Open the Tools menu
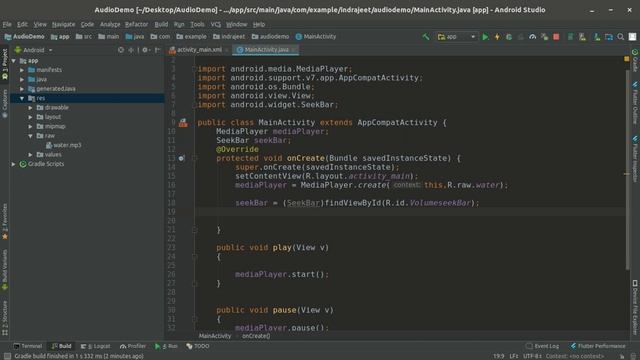This screenshot has height=360, width=640. [x=197, y=24]
